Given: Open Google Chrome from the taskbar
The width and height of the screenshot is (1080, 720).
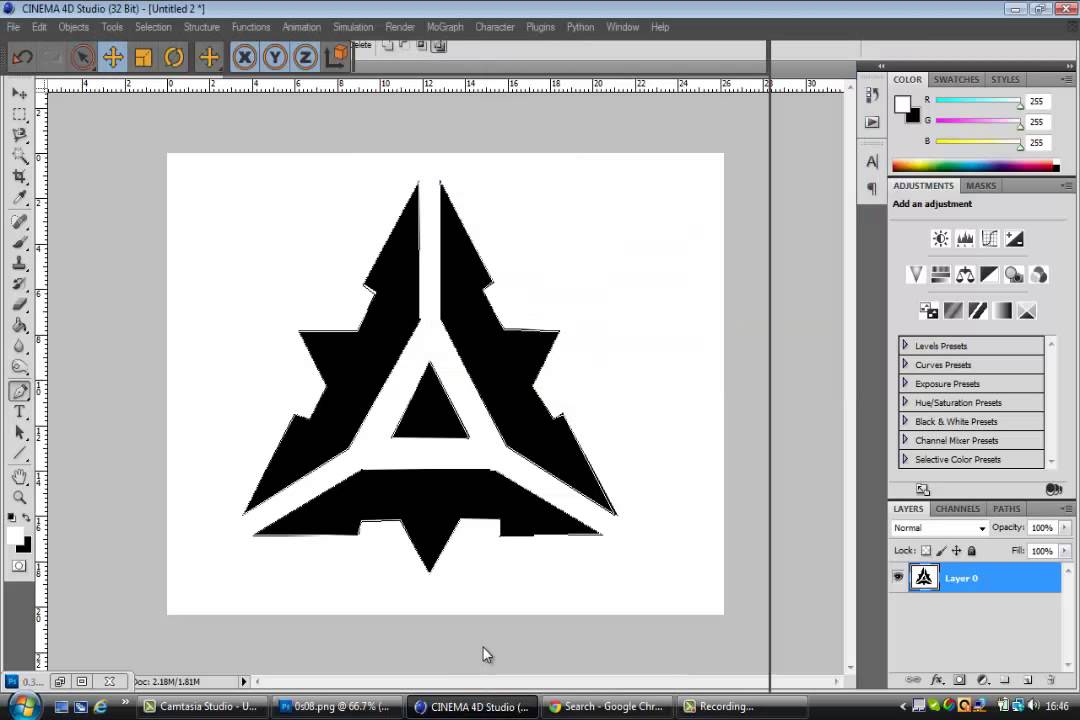Looking at the screenshot, I should 606,707.
